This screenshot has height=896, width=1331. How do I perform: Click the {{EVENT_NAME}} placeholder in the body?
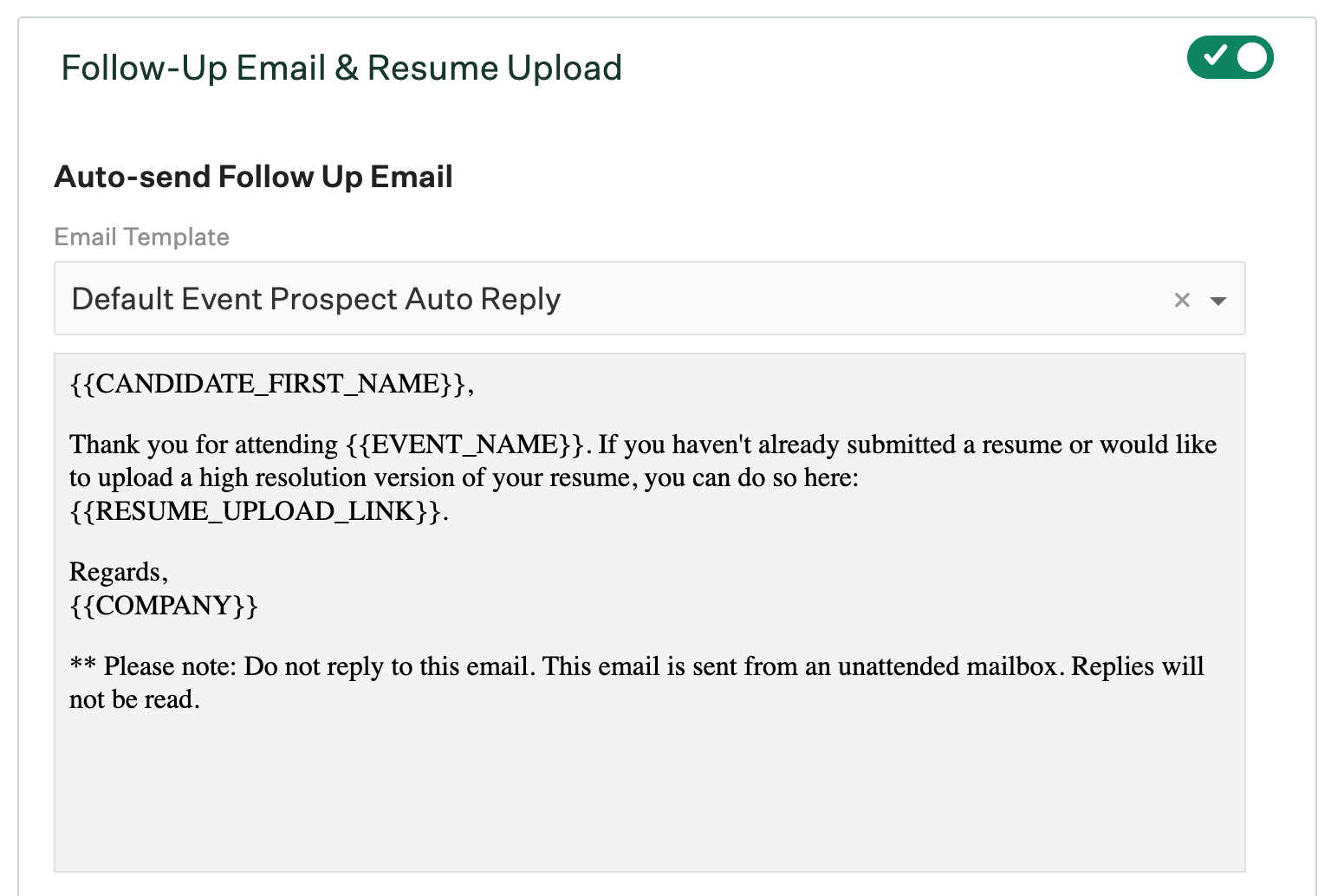465,445
